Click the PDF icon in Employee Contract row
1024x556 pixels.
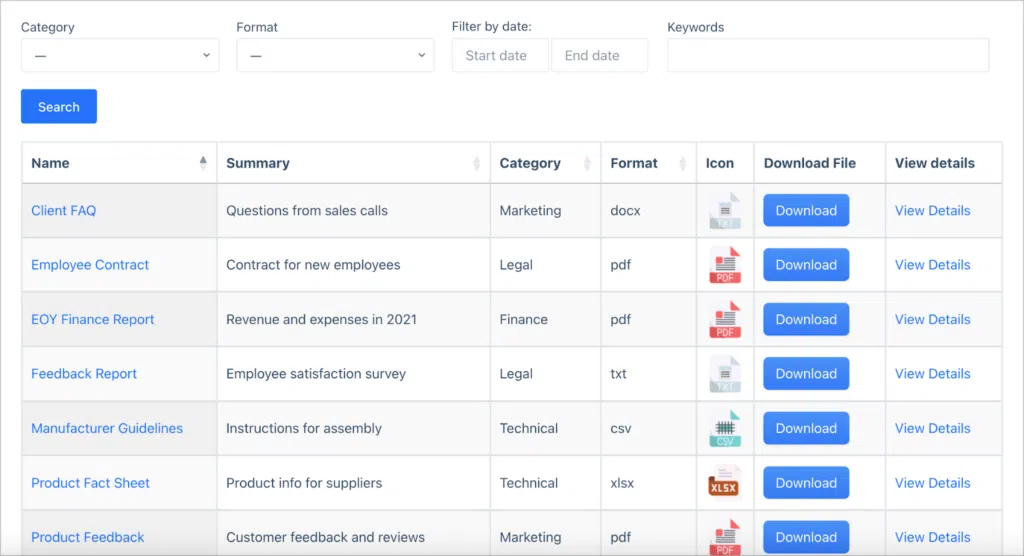(x=724, y=265)
